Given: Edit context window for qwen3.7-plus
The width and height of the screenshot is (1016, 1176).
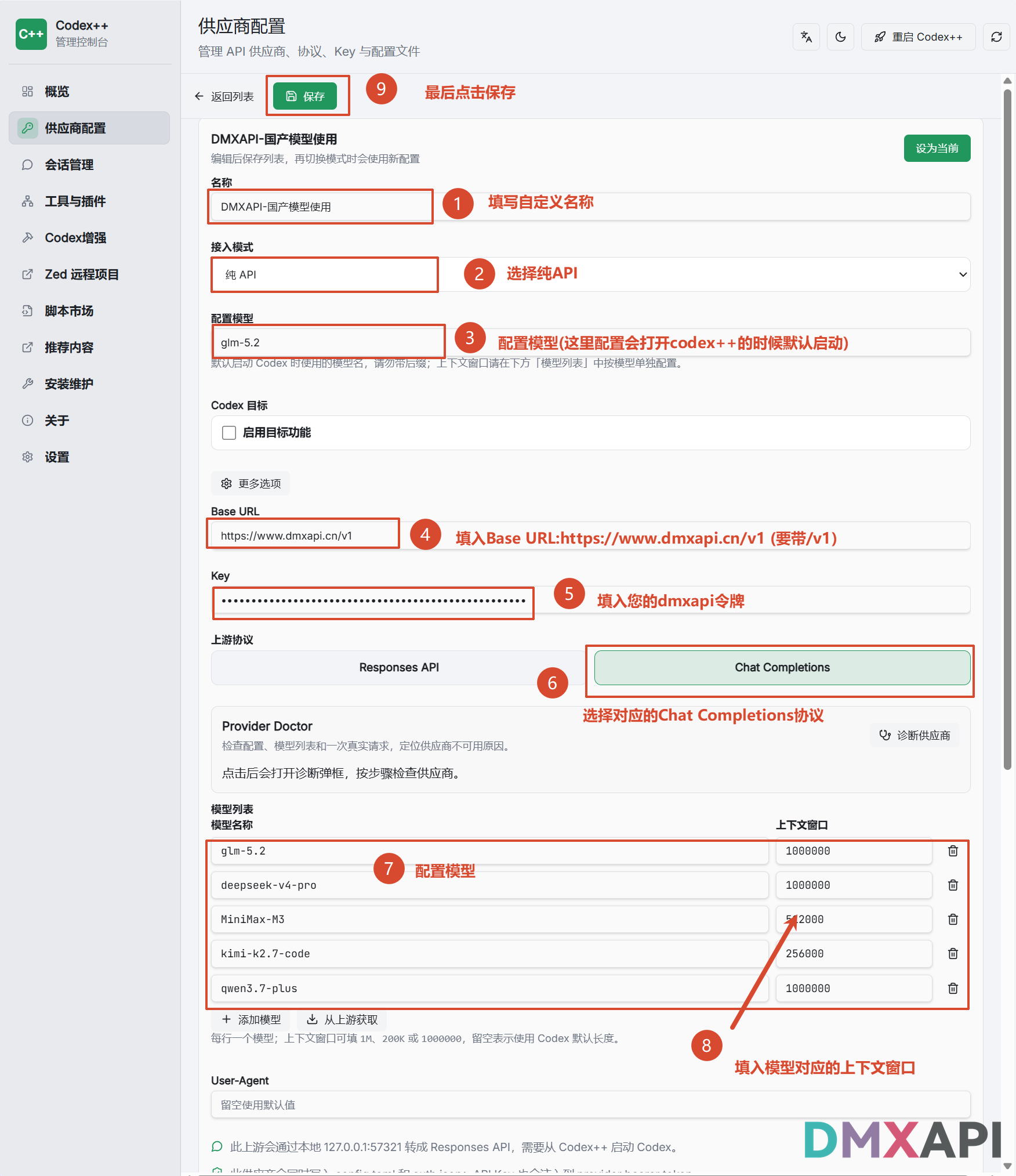Looking at the screenshot, I should tap(854, 989).
